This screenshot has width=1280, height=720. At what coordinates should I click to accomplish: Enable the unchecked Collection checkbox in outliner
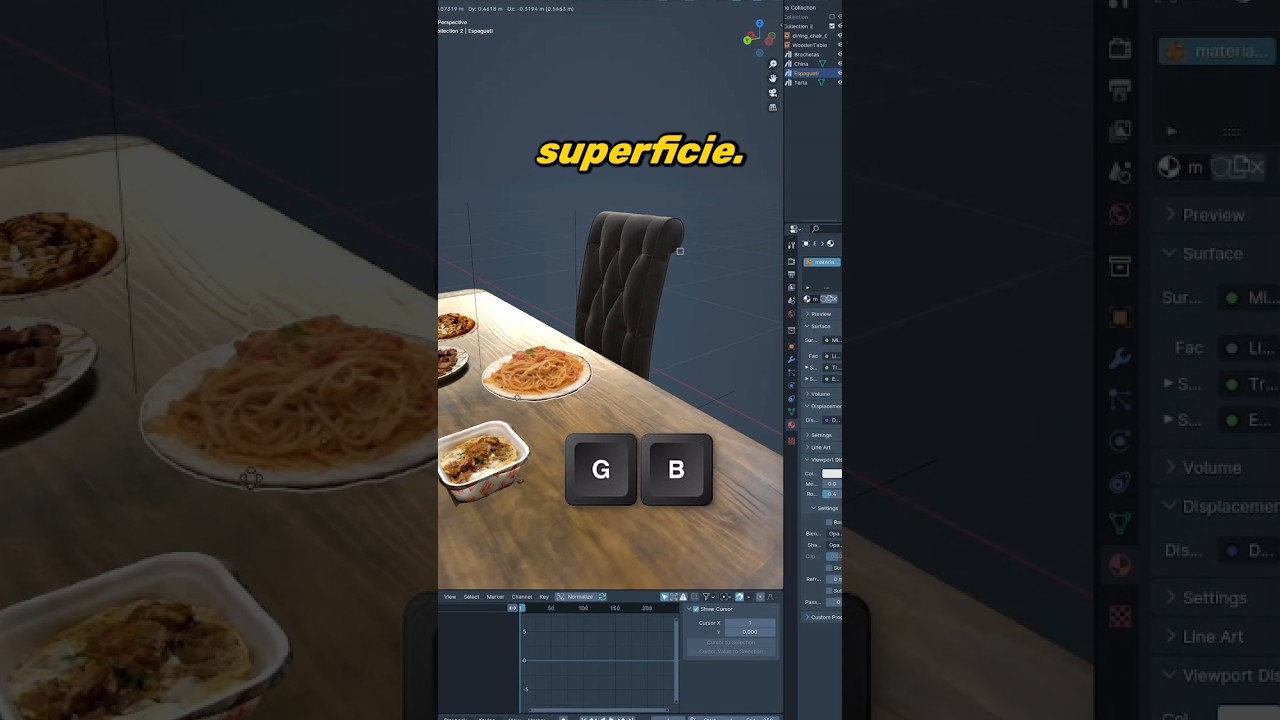click(832, 17)
